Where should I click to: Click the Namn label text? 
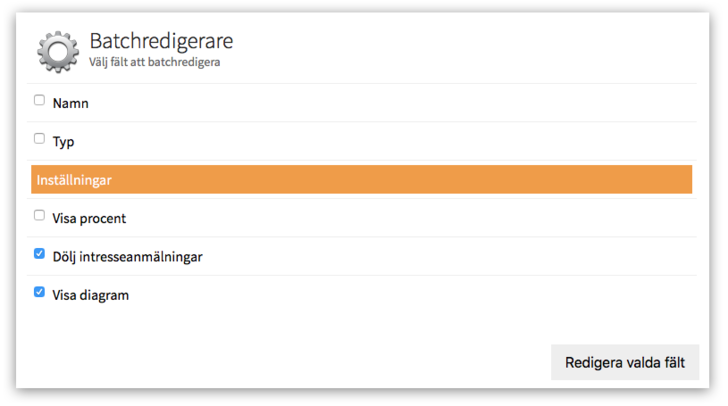click(71, 104)
